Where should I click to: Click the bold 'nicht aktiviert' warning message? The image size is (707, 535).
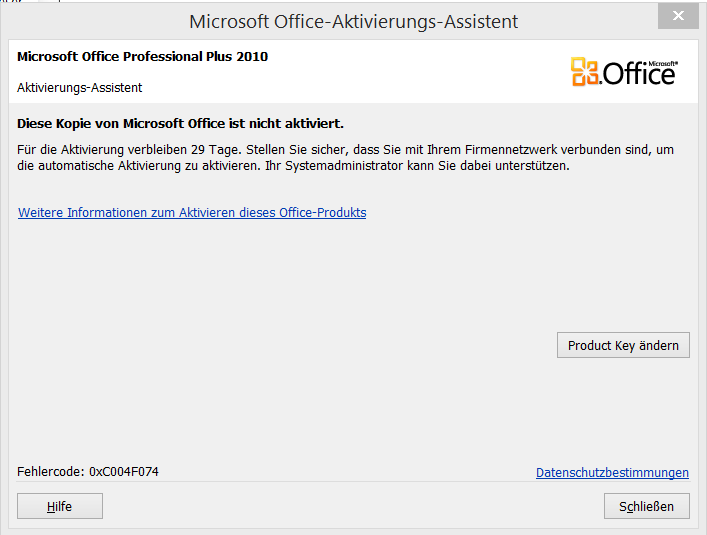coord(180,123)
